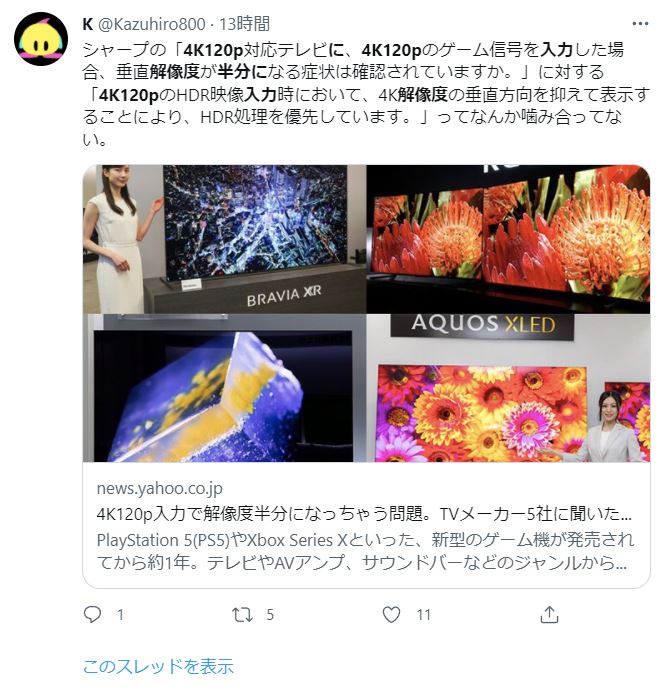Open the 13時間 timestamp link

click(x=244, y=24)
